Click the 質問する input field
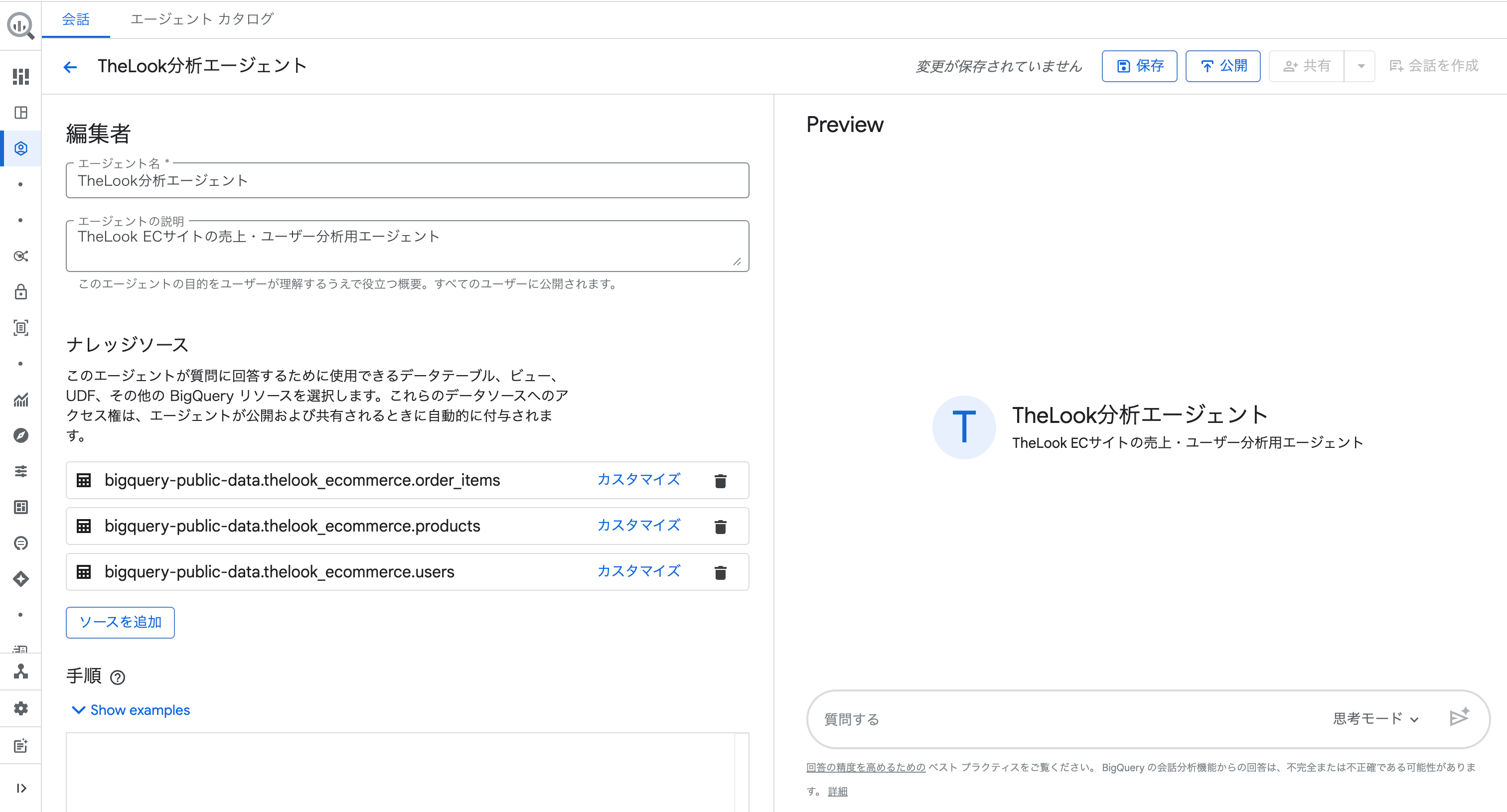The image size is (1507, 812). click(995, 720)
